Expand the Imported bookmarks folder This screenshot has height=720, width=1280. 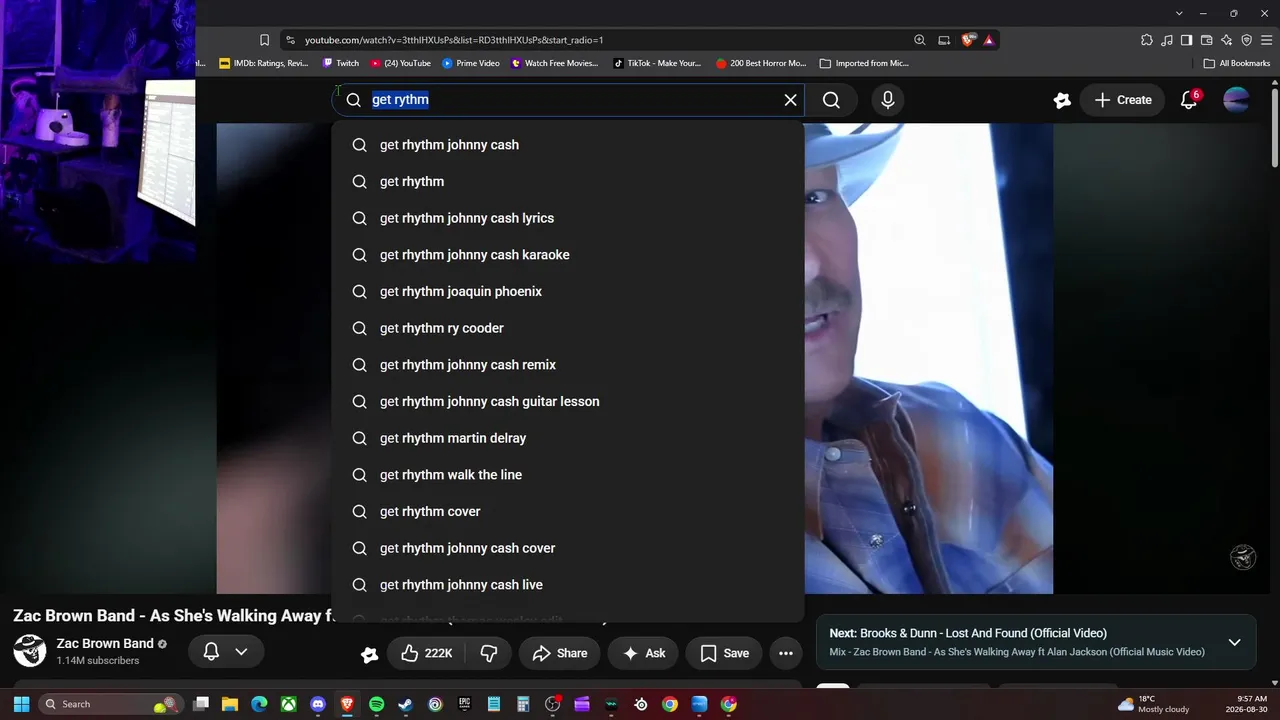pos(864,63)
